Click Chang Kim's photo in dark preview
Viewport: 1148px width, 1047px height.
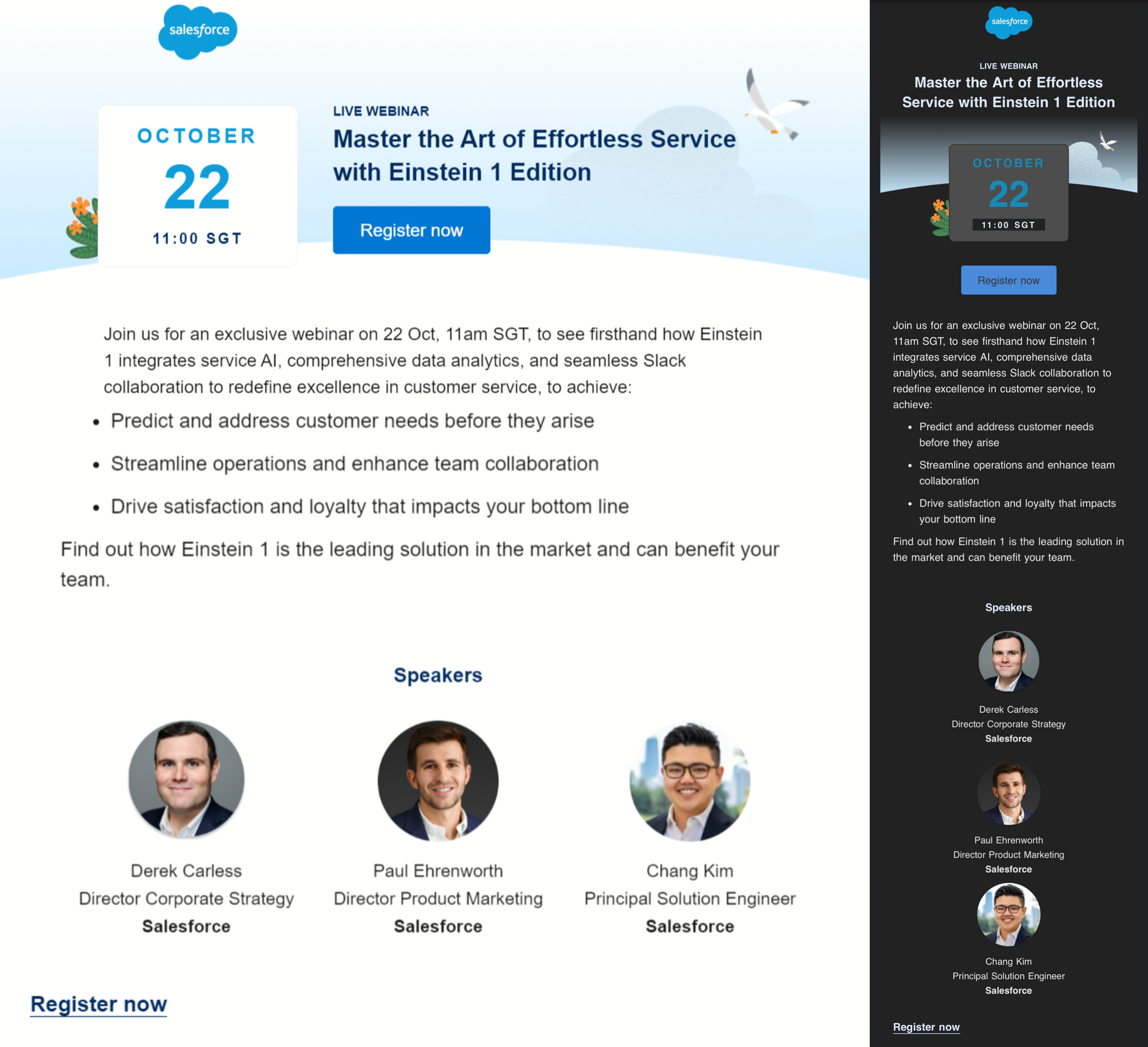click(x=1008, y=914)
